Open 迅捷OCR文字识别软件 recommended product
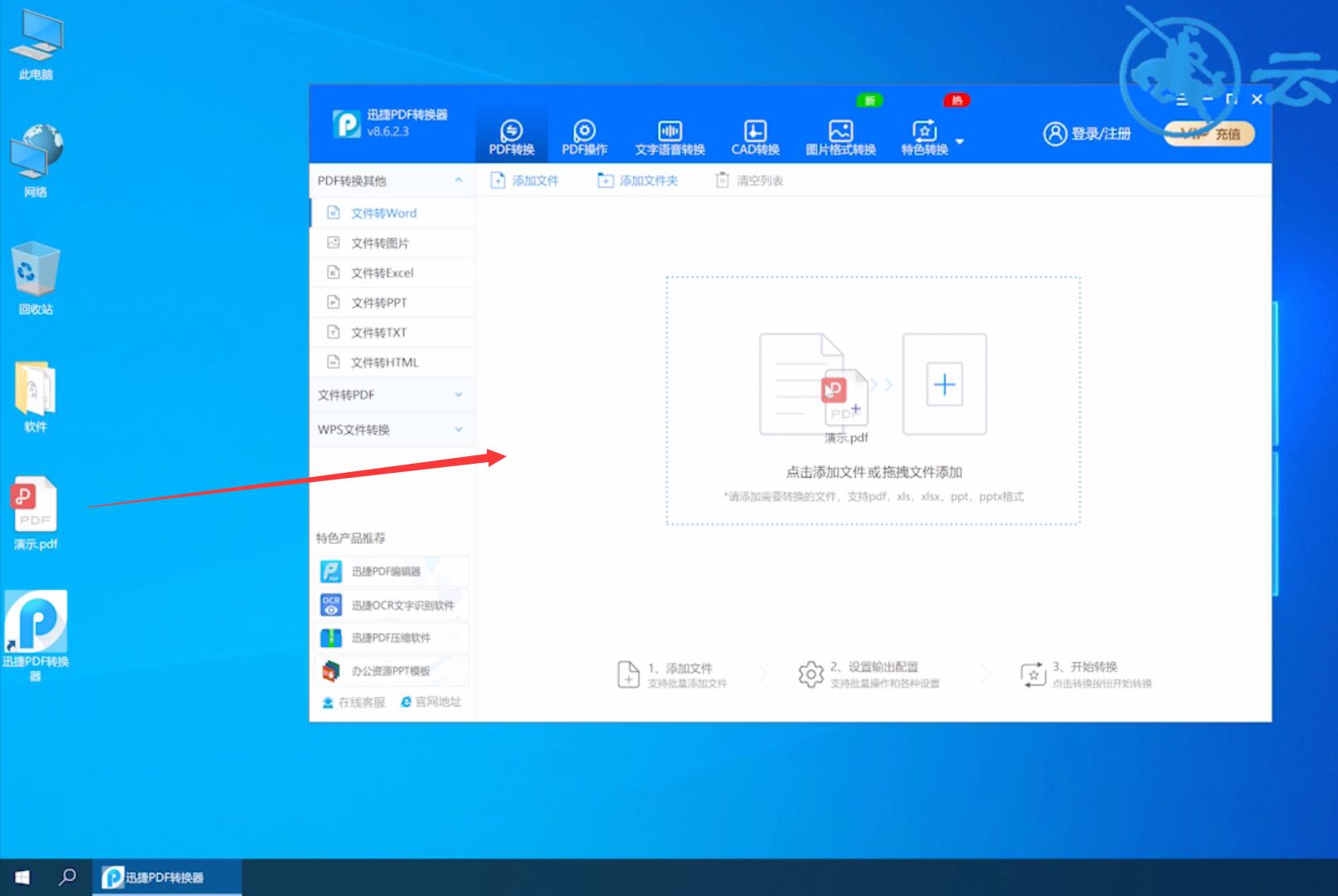This screenshot has height=896, width=1338. [x=393, y=605]
